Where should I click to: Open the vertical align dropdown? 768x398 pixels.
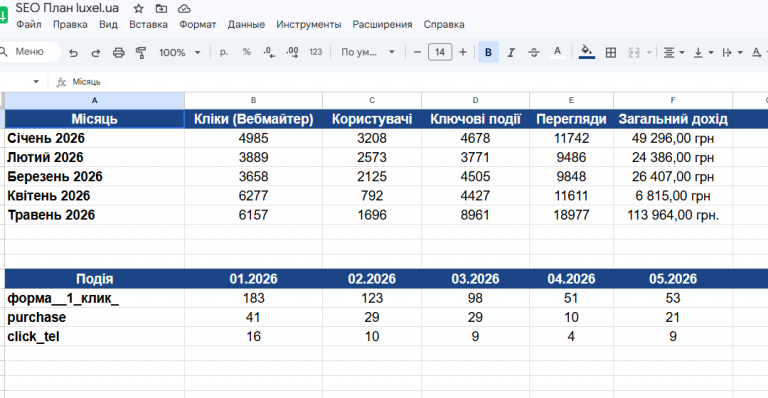703,52
